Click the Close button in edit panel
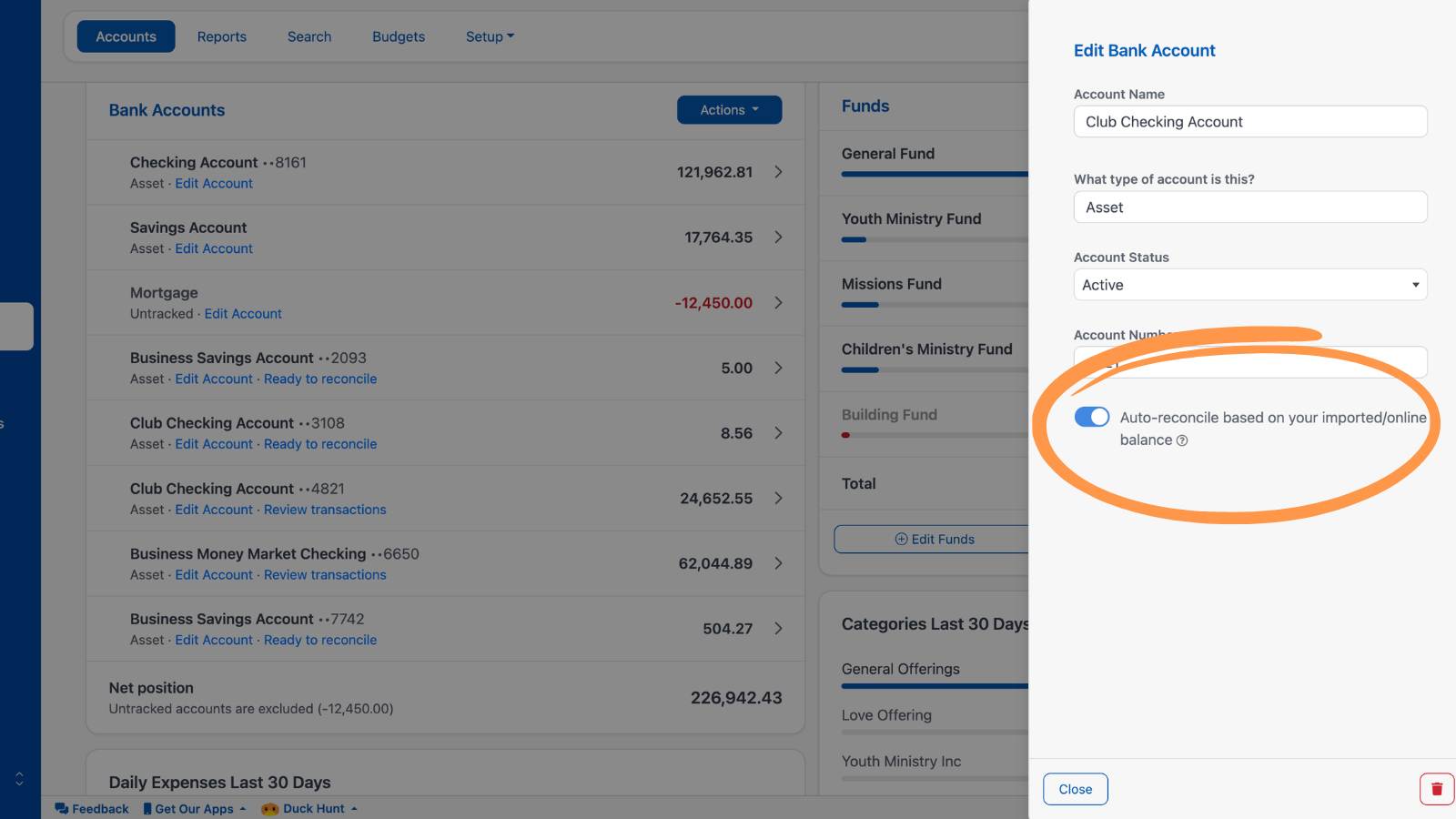The image size is (1456, 819). click(1076, 789)
